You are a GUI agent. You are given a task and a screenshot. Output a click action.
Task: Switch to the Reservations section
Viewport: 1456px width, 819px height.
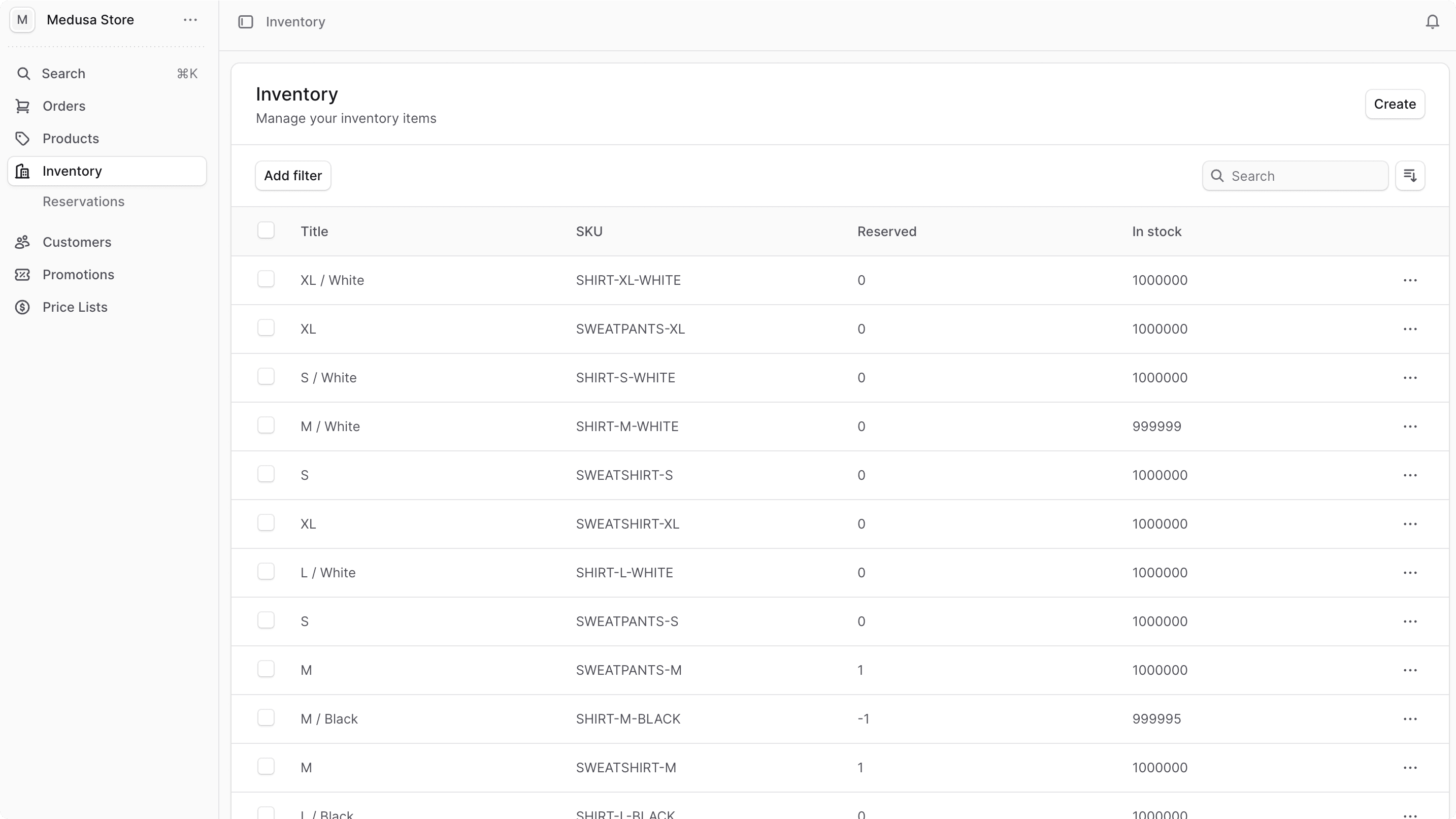point(84,201)
